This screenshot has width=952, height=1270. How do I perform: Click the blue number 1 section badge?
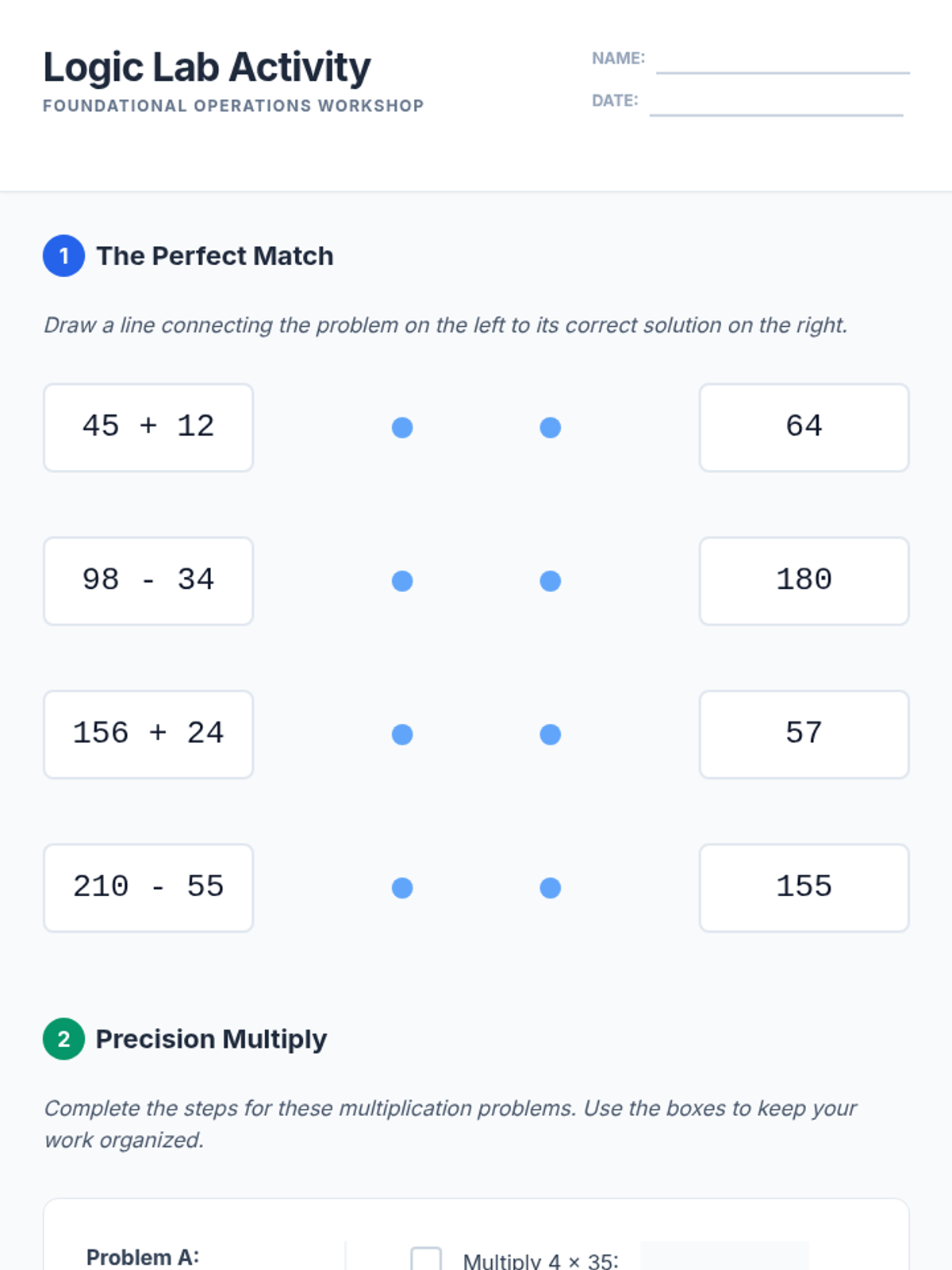63,256
